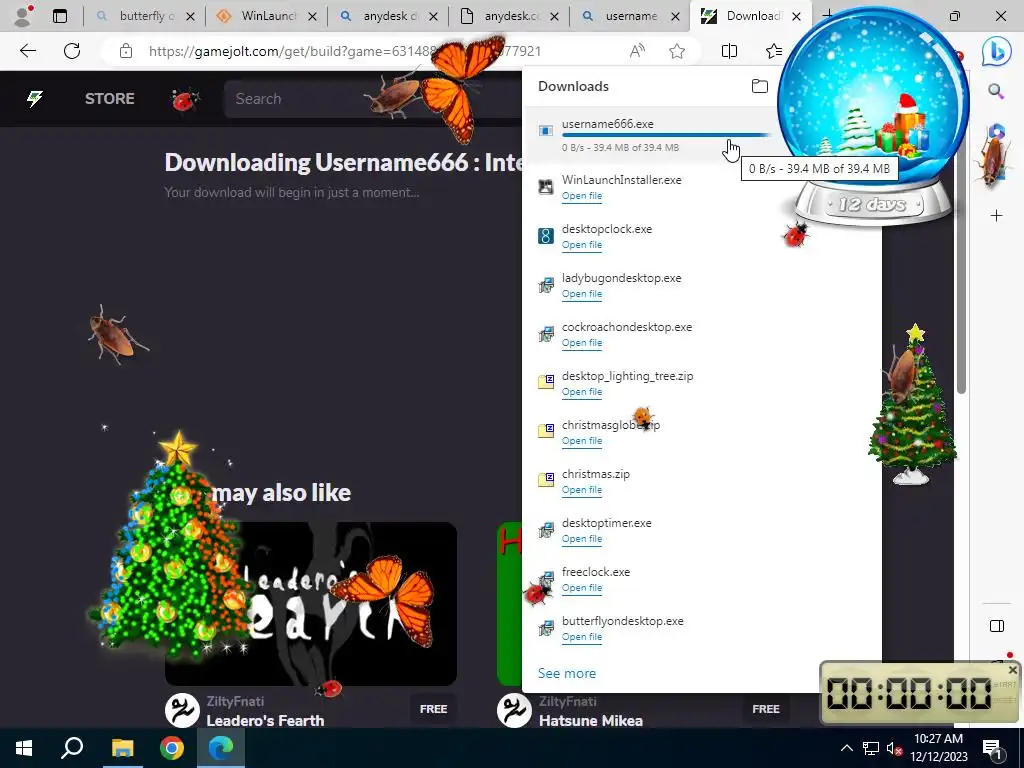Reload the Game Jolt page
The height and width of the screenshot is (768, 1024).
coord(72,51)
